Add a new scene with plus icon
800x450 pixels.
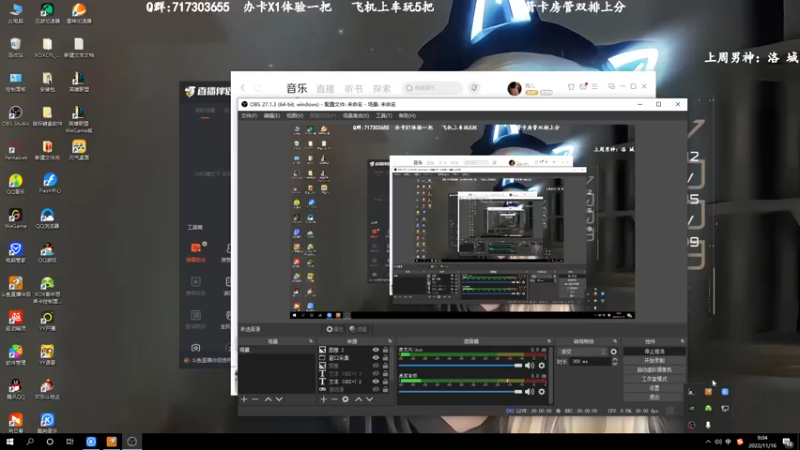point(244,399)
